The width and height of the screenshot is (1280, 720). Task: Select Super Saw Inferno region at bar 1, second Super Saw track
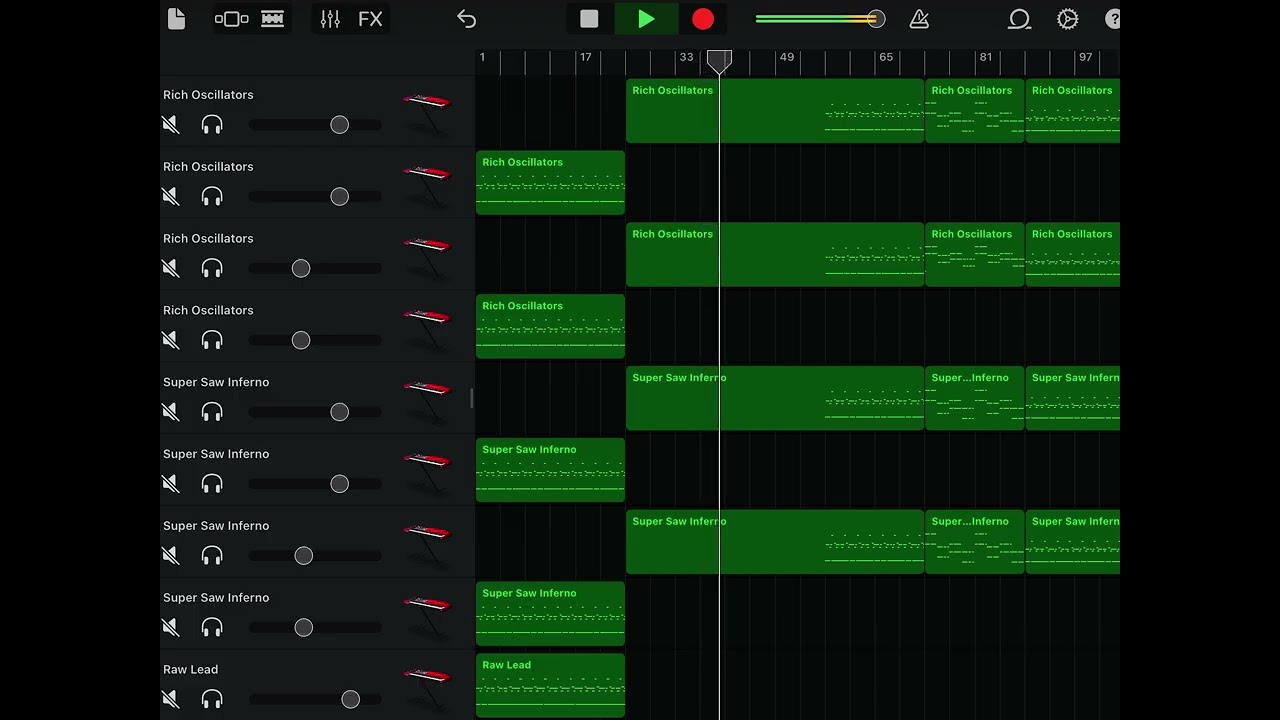coord(550,470)
